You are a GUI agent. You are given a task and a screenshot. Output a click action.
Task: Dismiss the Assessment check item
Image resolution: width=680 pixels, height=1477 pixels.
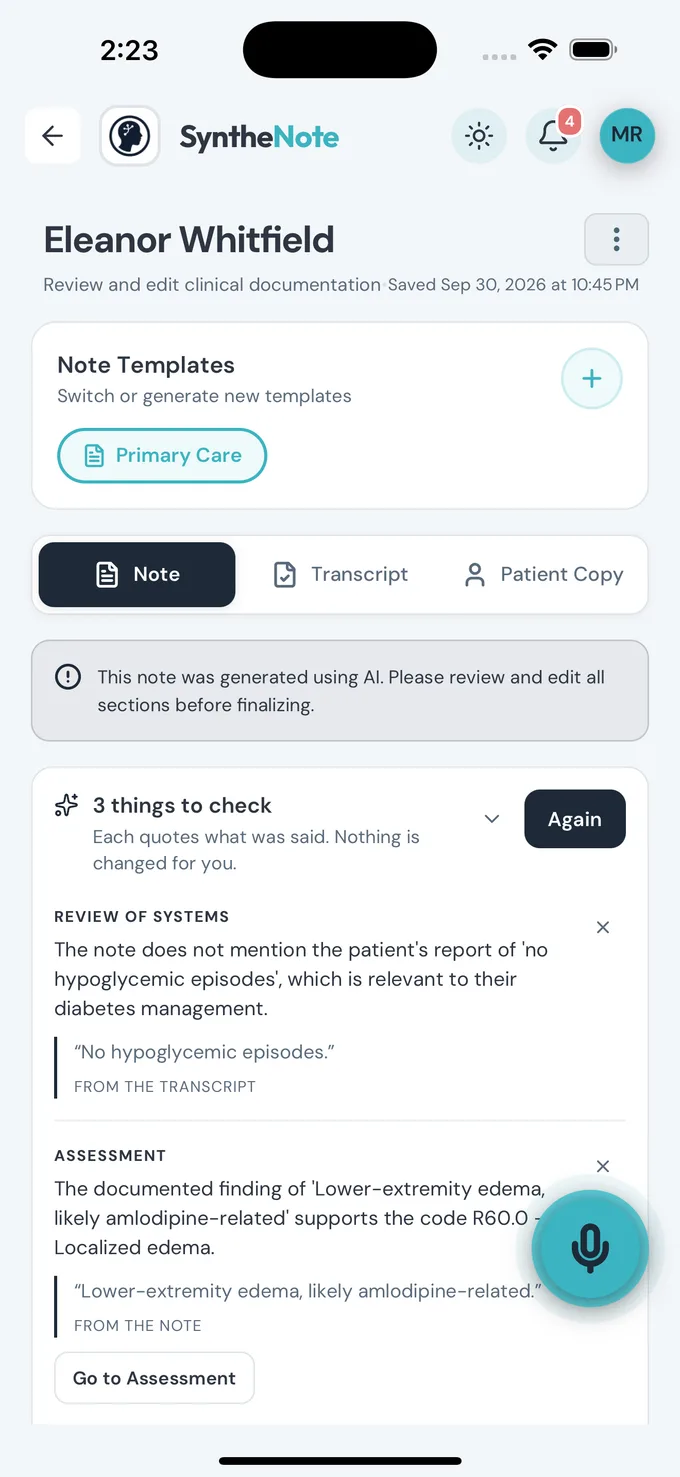point(603,1166)
